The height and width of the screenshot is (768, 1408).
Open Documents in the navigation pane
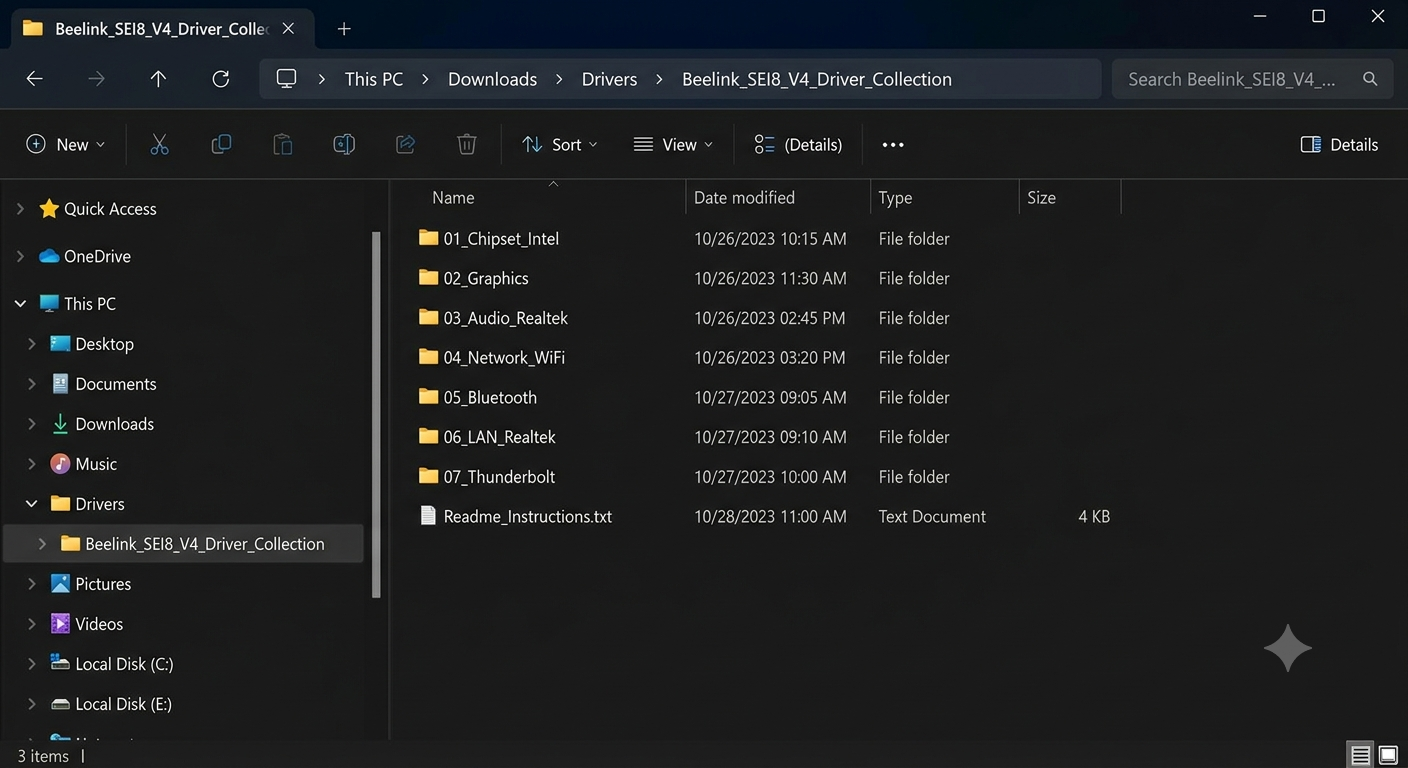(116, 384)
